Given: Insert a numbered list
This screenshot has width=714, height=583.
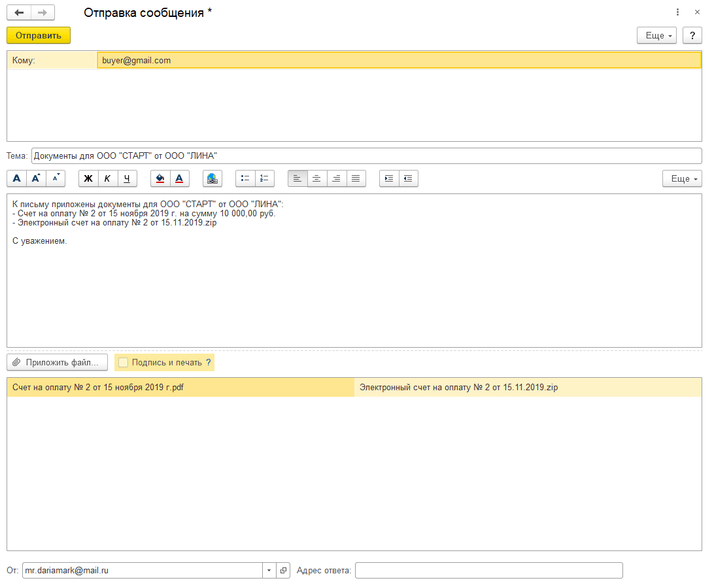Looking at the screenshot, I should [264, 179].
